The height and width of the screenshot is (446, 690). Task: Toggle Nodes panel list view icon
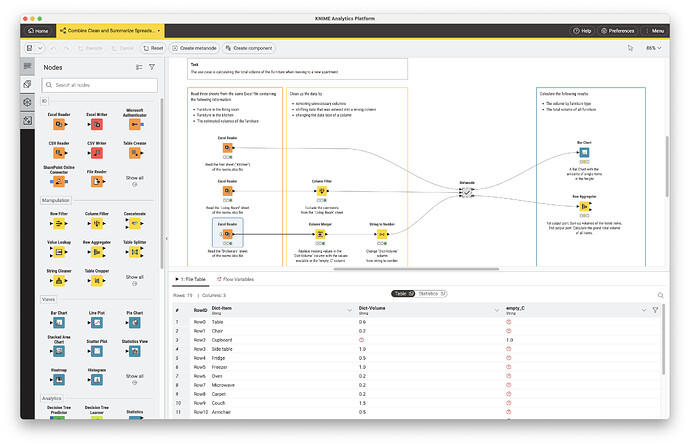139,67
